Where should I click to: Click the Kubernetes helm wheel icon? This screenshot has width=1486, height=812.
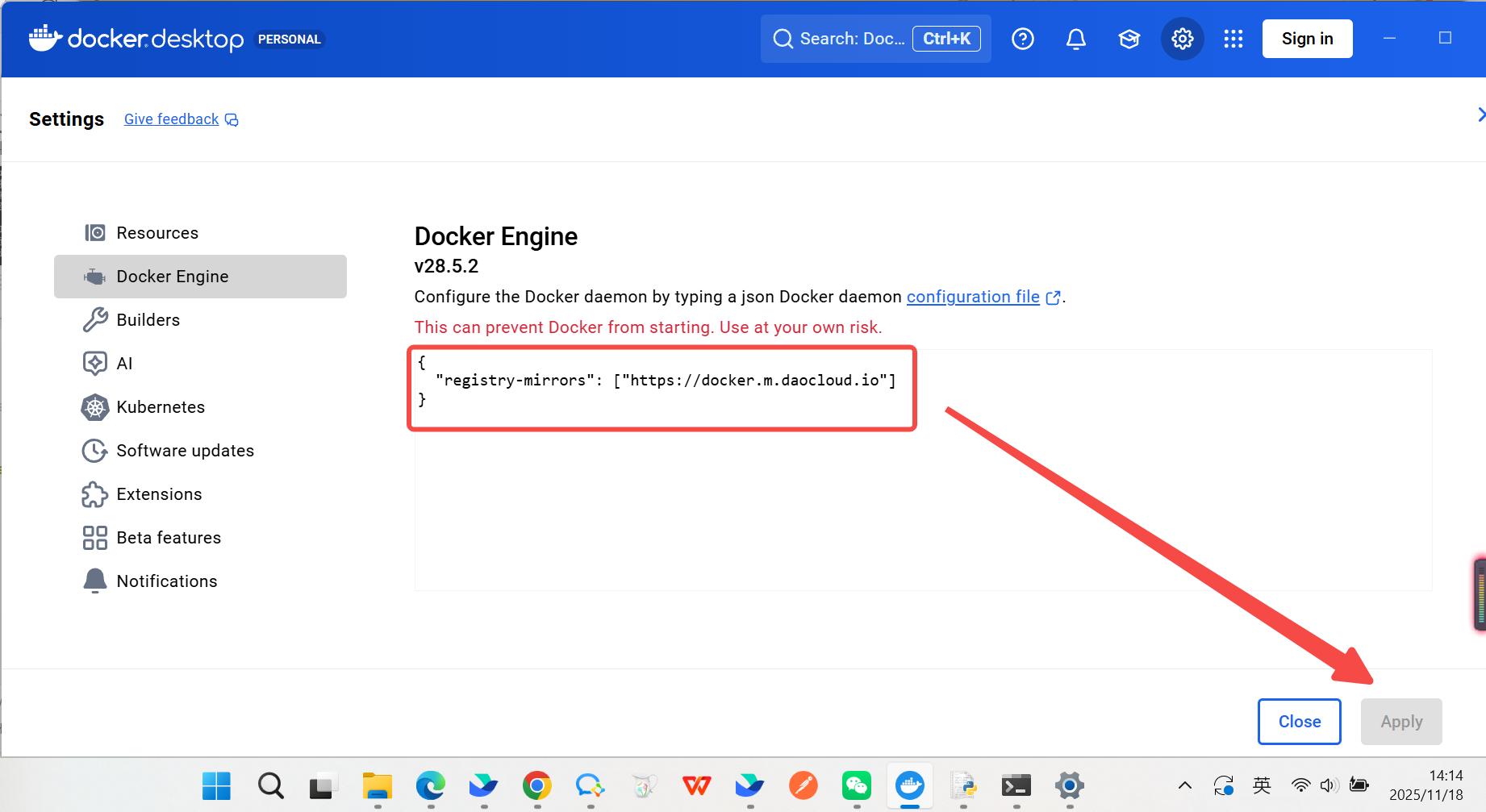[95, 407]
